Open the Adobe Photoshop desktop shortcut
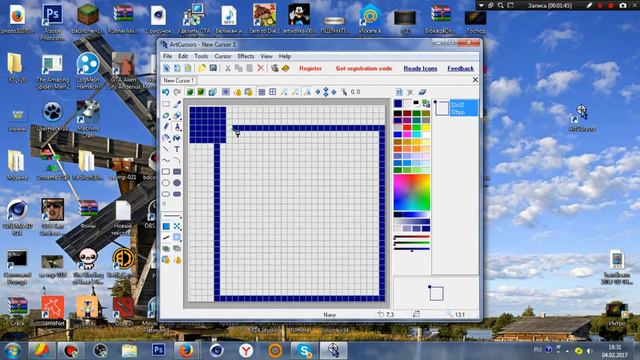 pyautogui.click(x=53, y=21)
